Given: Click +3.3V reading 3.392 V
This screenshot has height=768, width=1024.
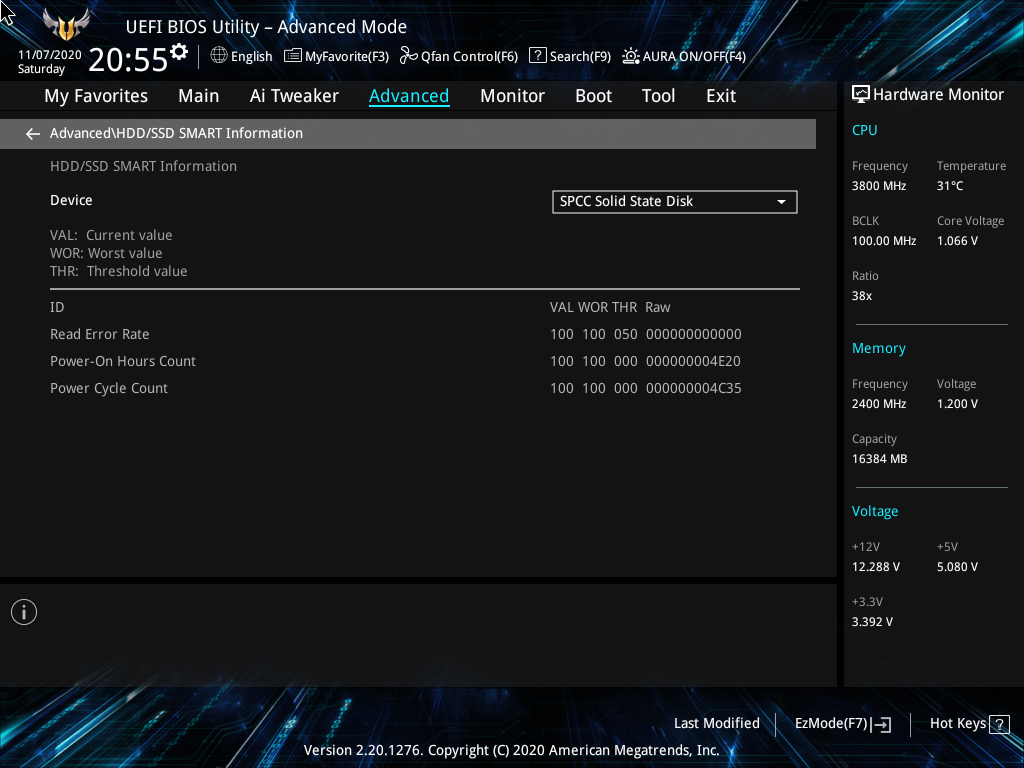Looking at the screenshot, I should pos(872,622).
